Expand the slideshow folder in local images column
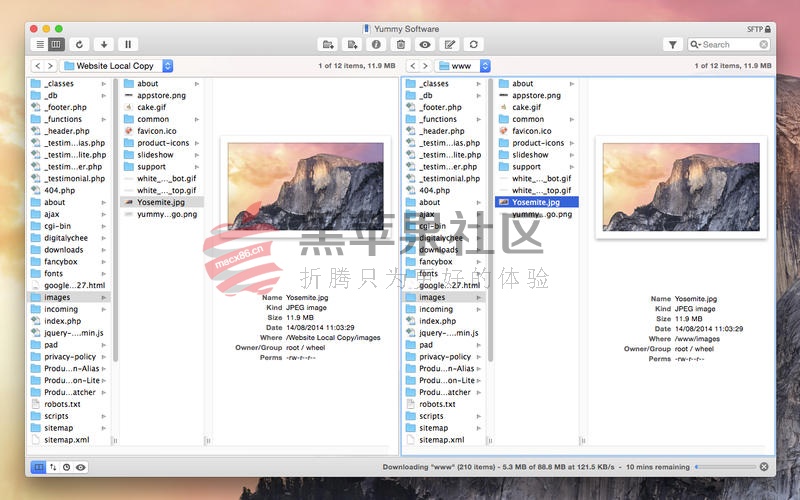This screenshot has width=800, height=500. (x=196, y=155)
